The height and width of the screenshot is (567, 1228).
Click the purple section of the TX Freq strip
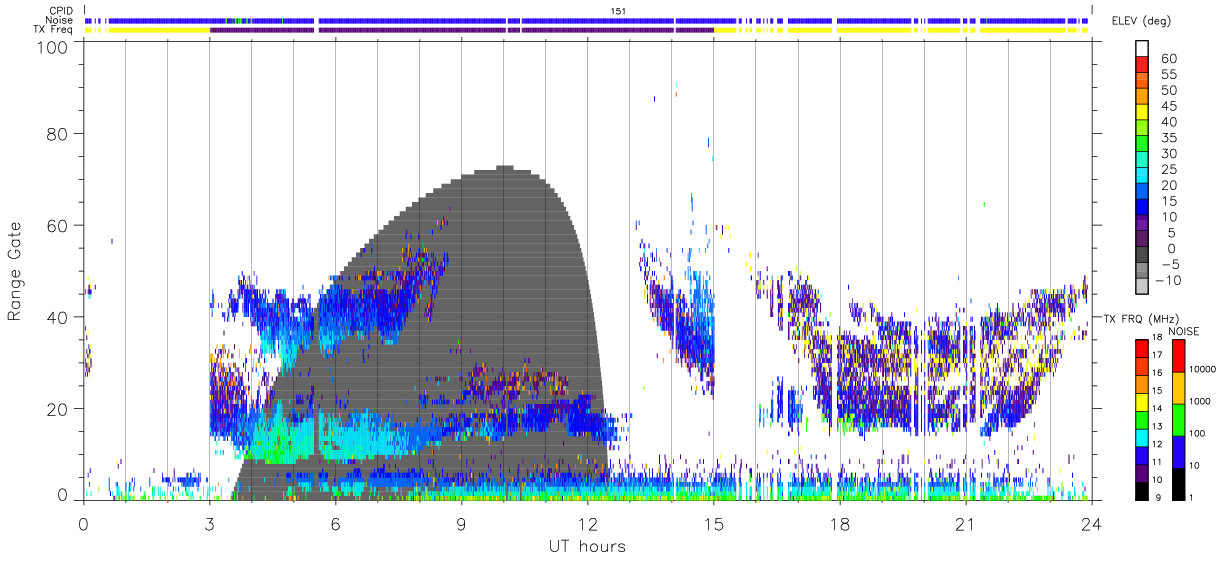(x=461, y=30)
